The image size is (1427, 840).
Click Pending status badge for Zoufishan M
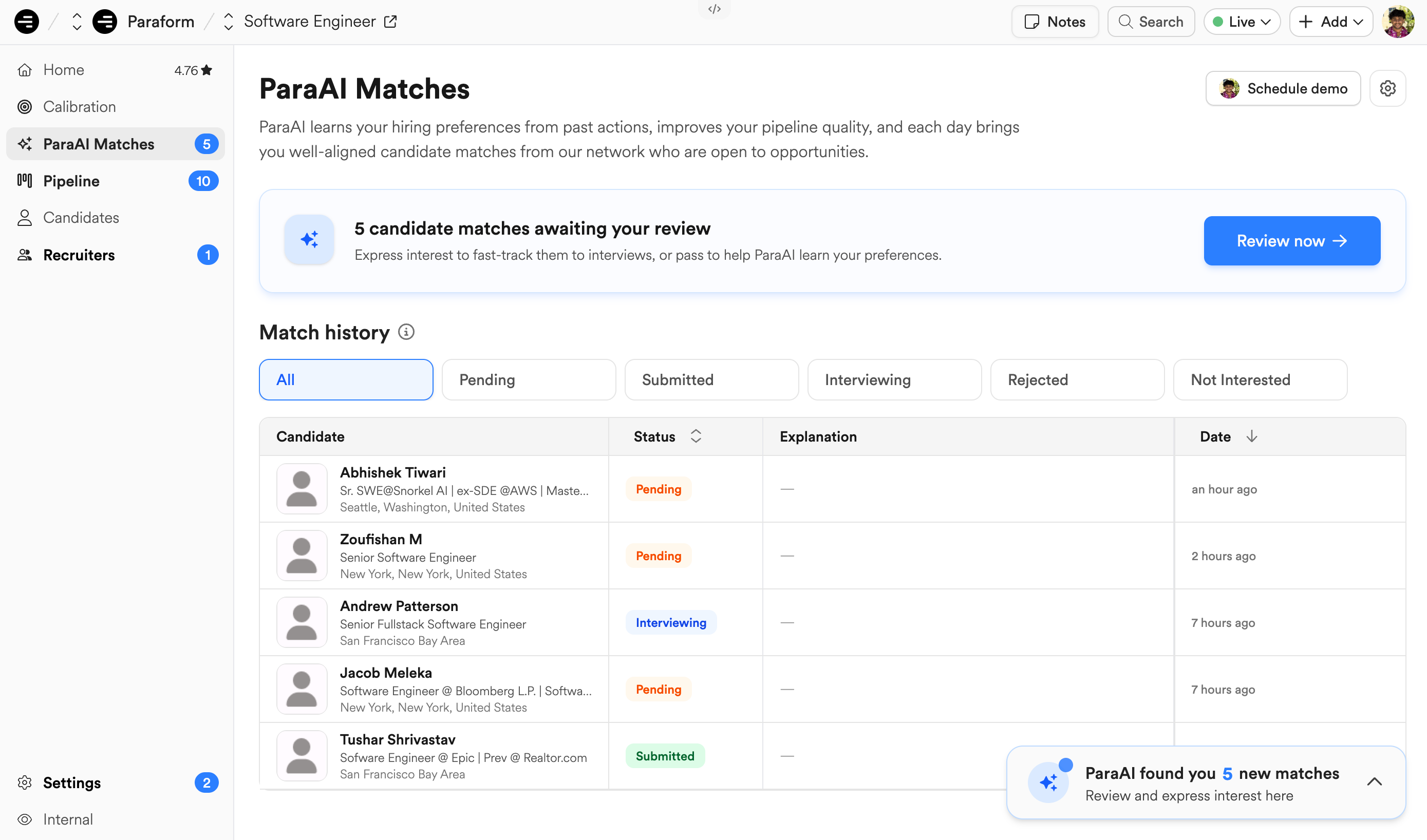(659, 556)
